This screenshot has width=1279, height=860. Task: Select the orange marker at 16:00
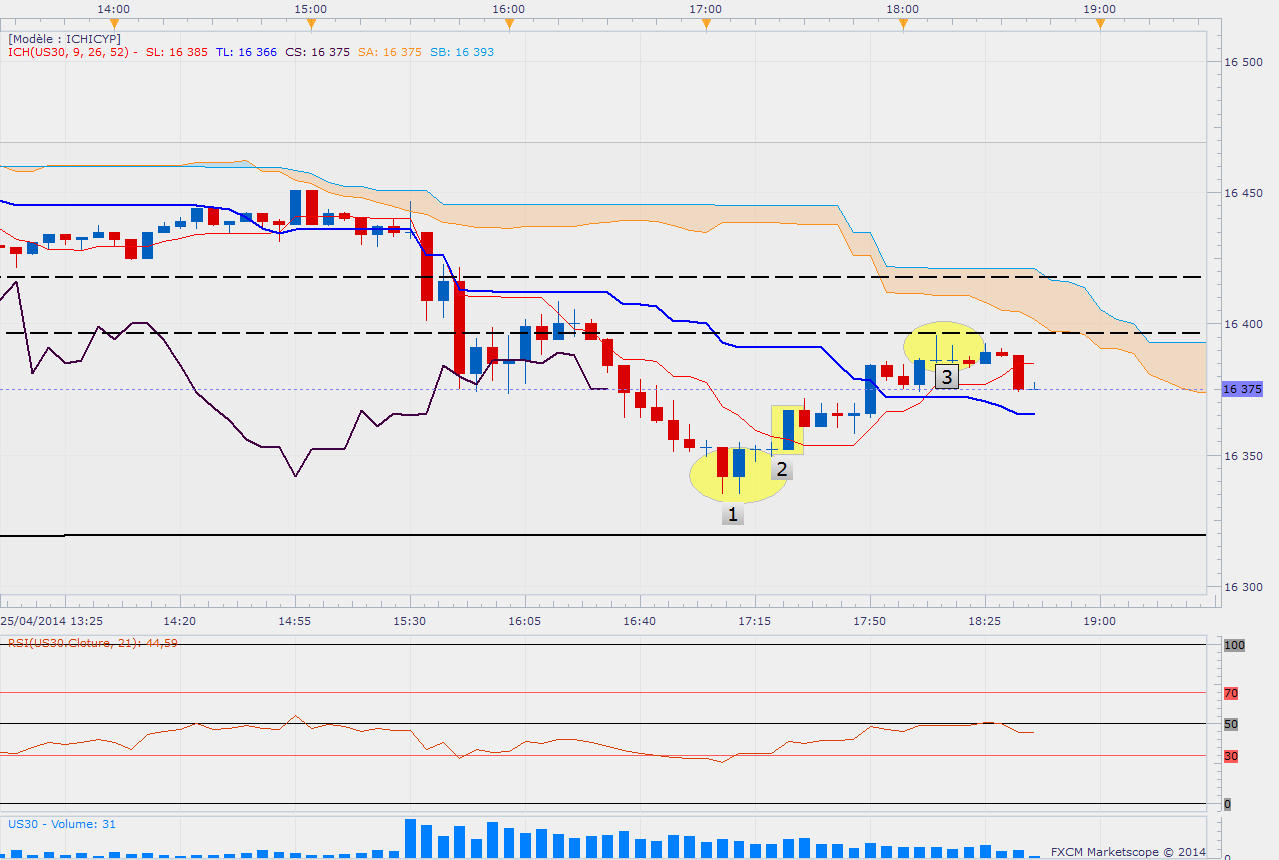click(x=509, y=22)
